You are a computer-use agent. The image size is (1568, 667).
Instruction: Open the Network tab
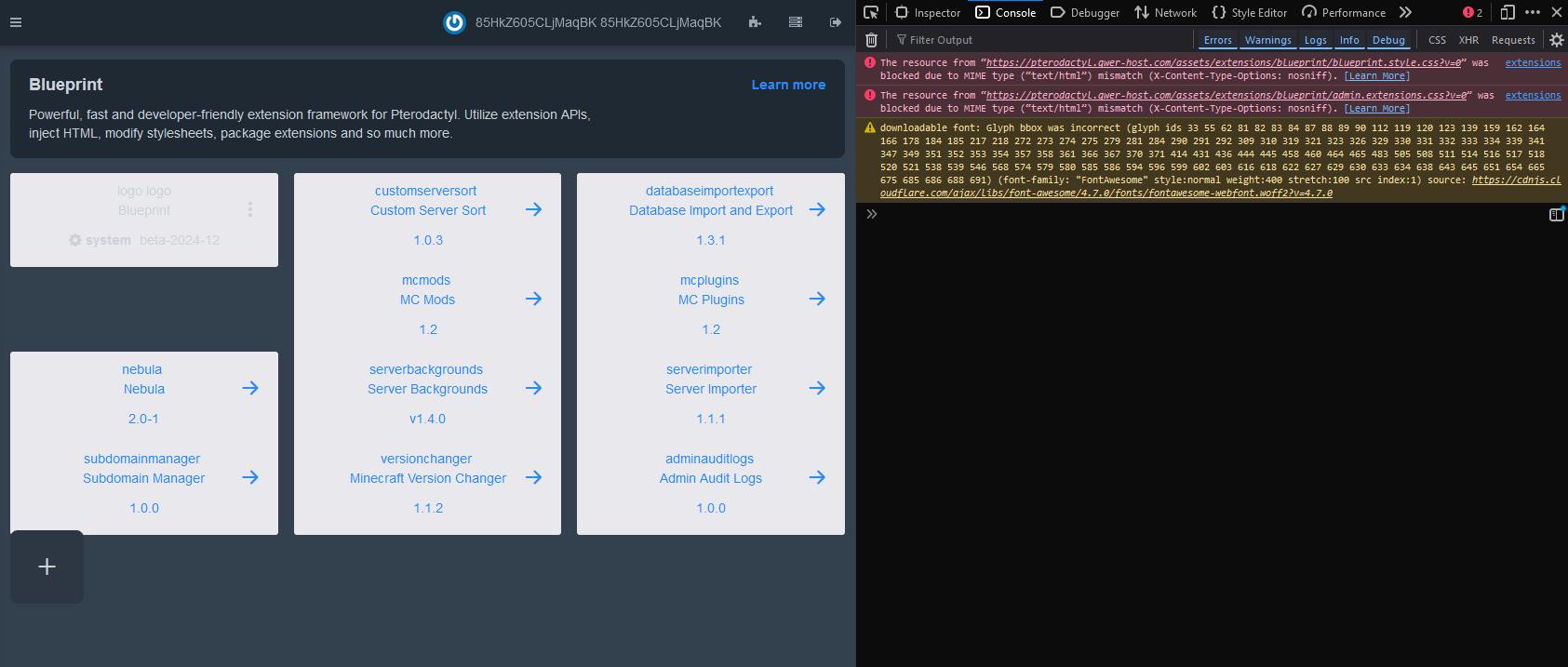[x=1165, y=12]
